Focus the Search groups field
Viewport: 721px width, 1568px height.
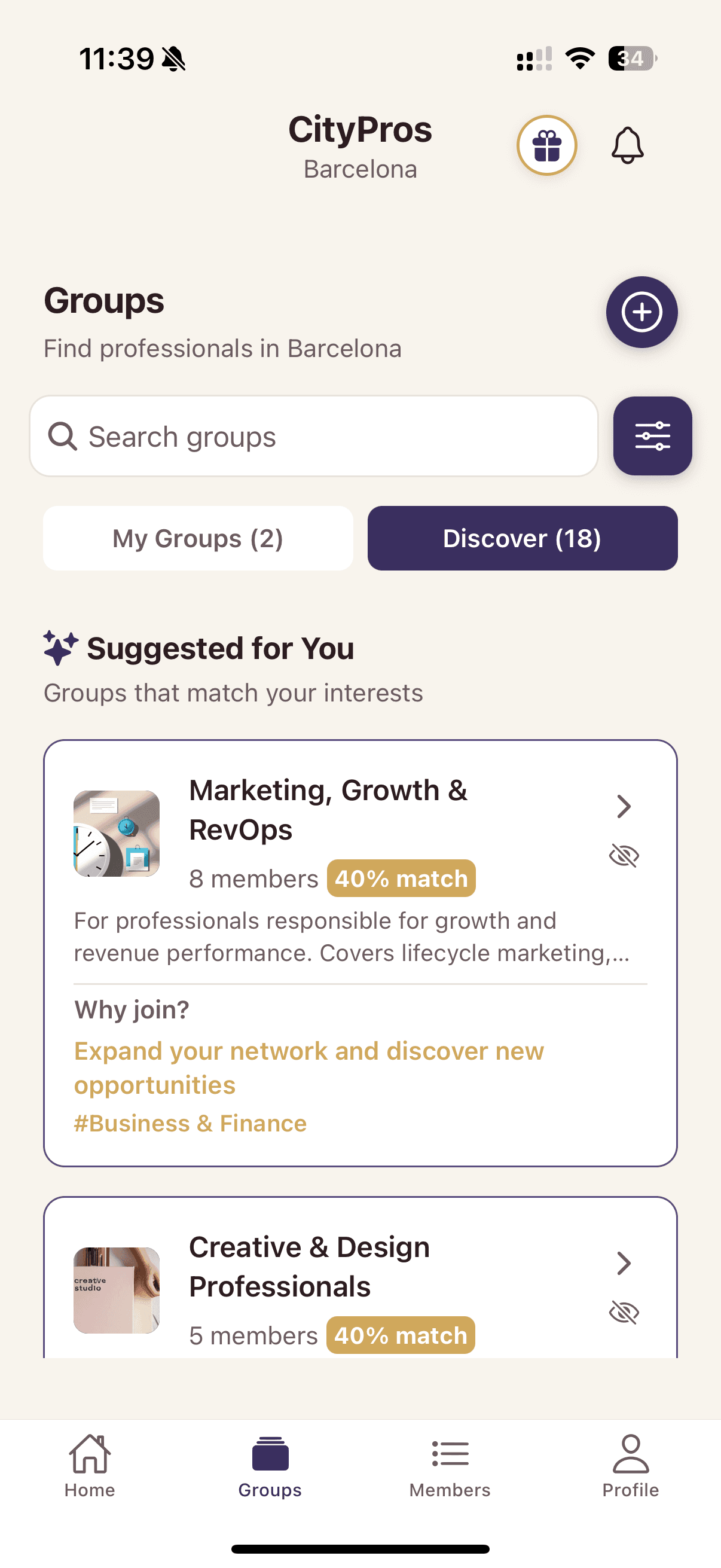click(313, 436)
